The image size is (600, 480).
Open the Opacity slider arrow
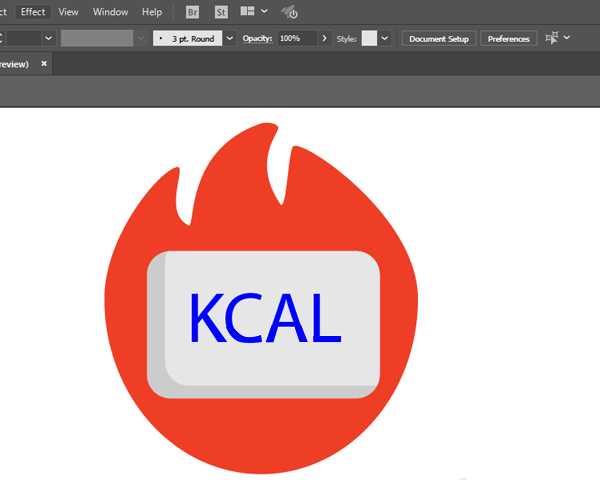(x=324, y=38)
